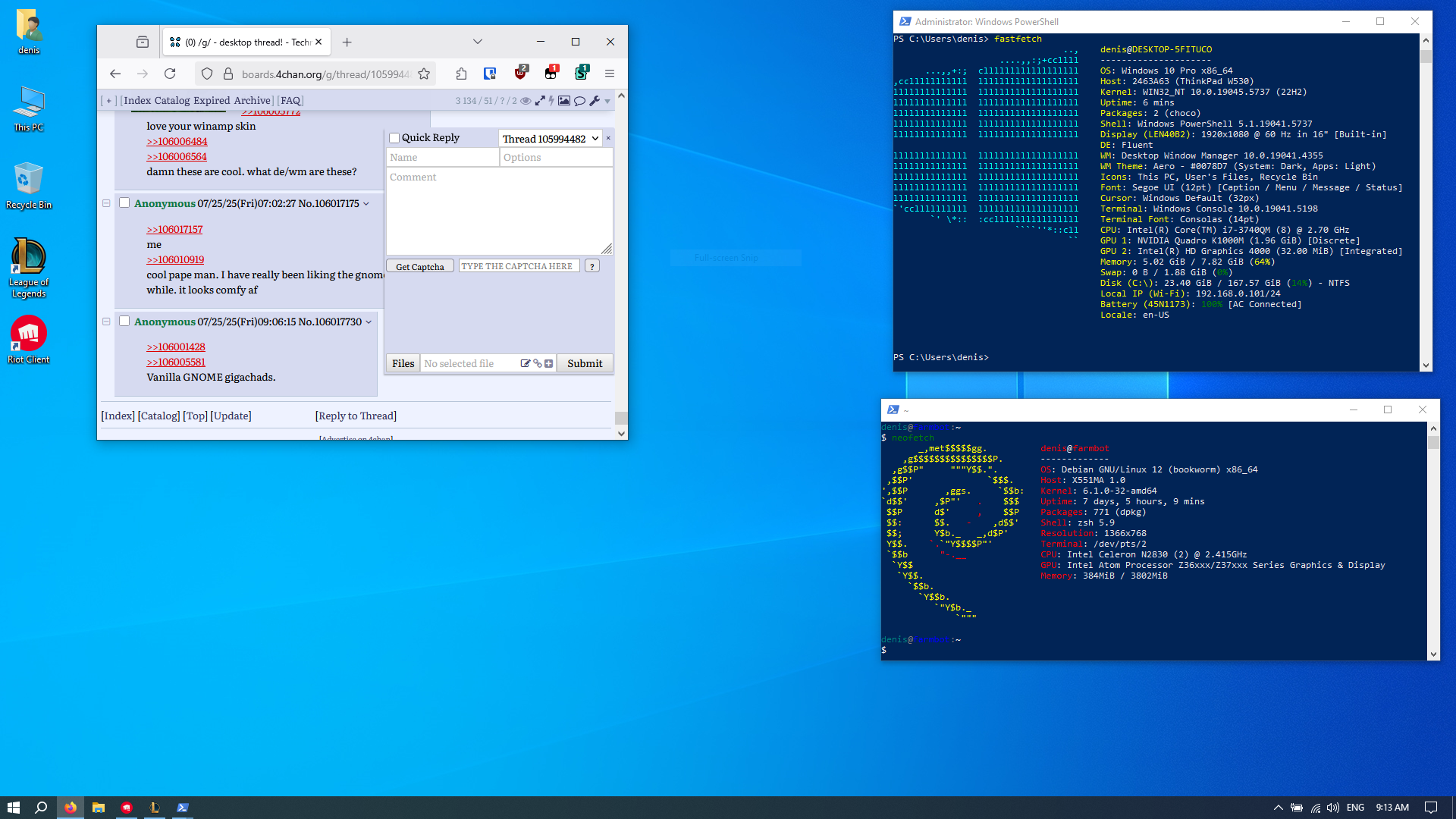Screen dimensions: 1456x819
Task: Open 4chan X settings wrench icon
Action: [595, 101]
